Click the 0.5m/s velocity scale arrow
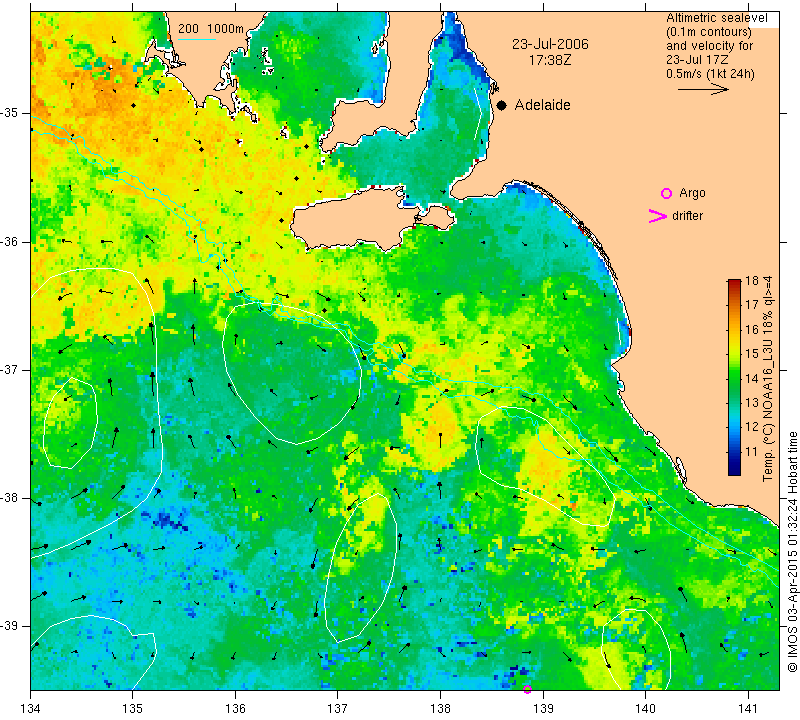Viewport: 800px width, 720px height. click(x=703, y=89)
